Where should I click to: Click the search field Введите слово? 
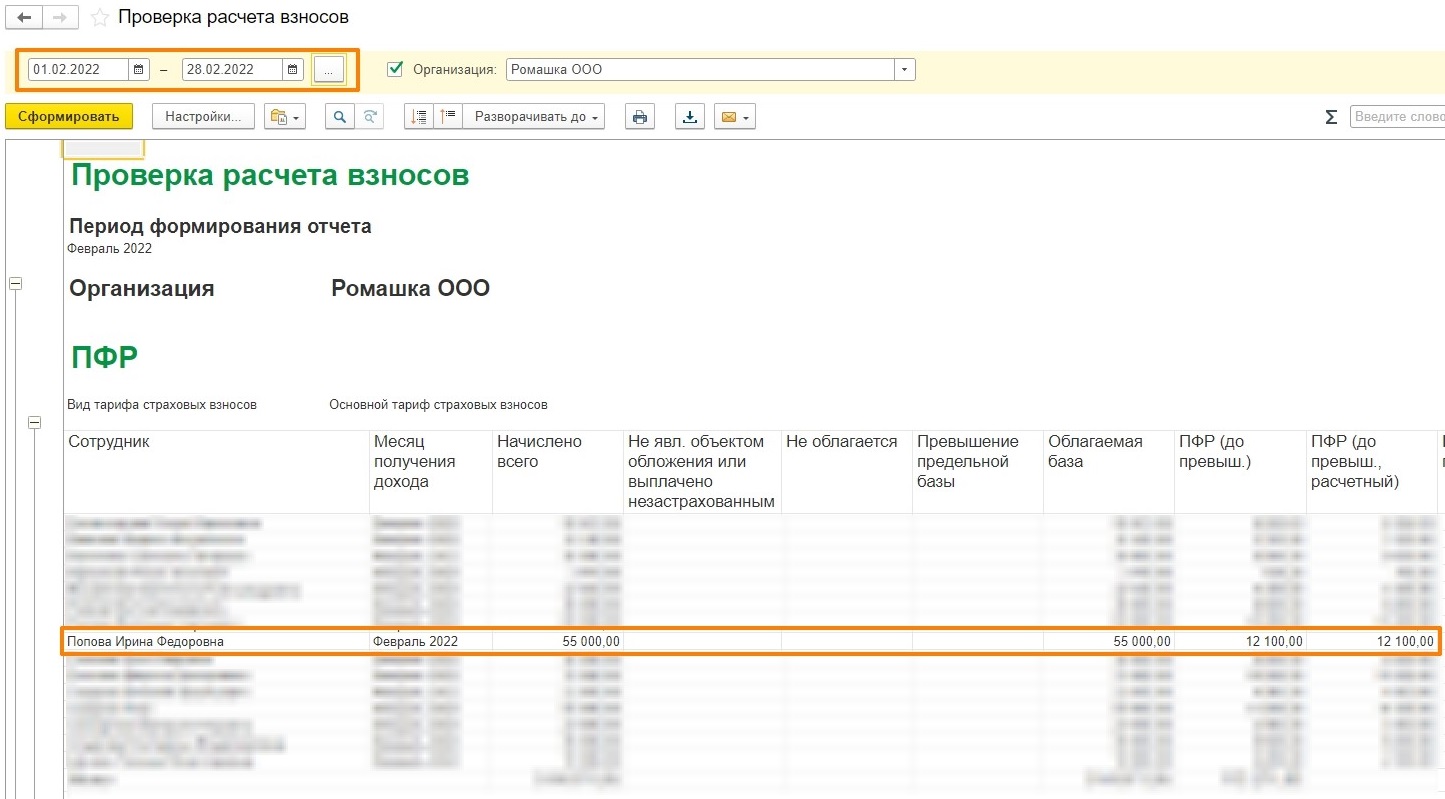click(x=1398, y=117)
